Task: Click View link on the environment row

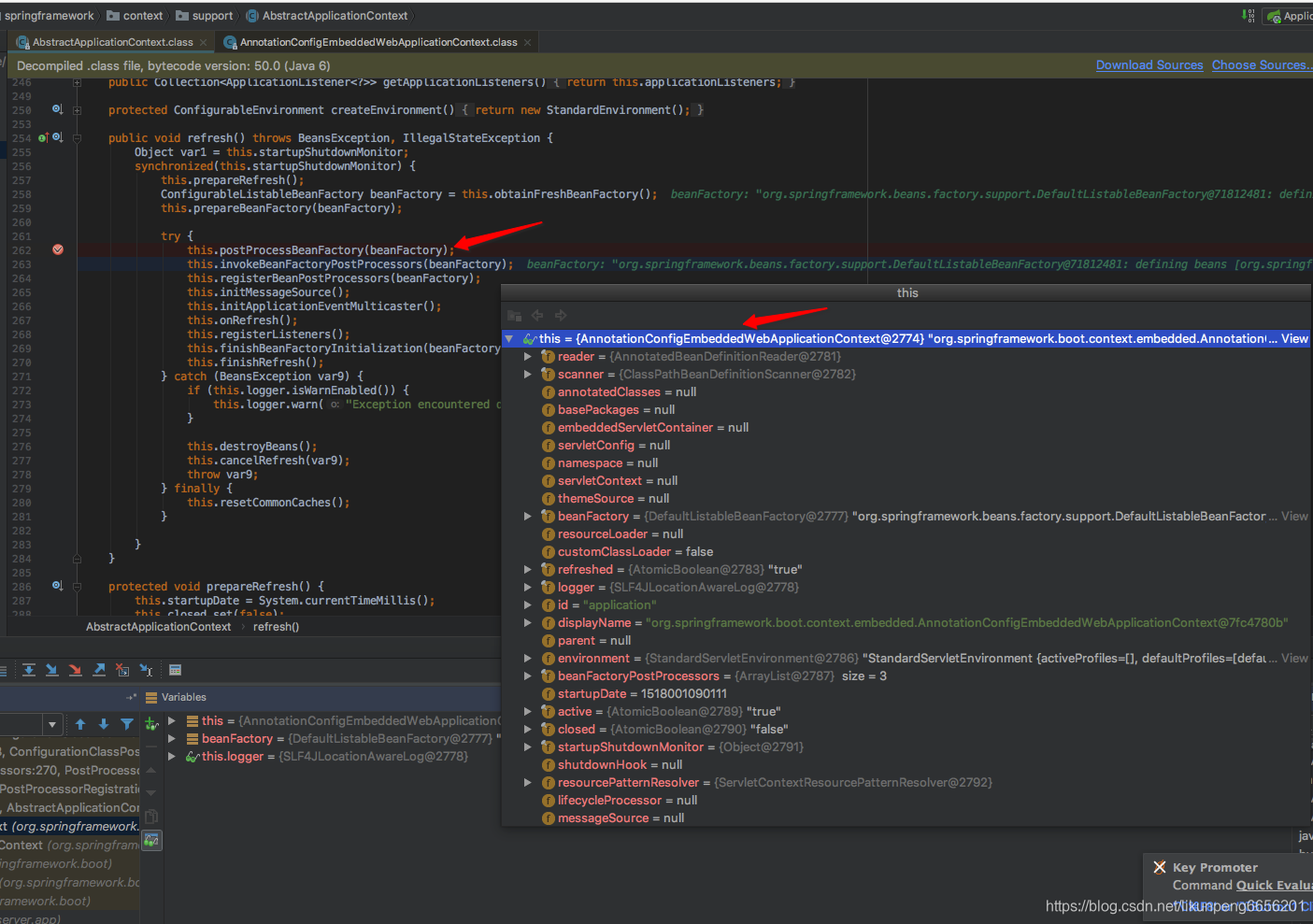Action: 1294,658
